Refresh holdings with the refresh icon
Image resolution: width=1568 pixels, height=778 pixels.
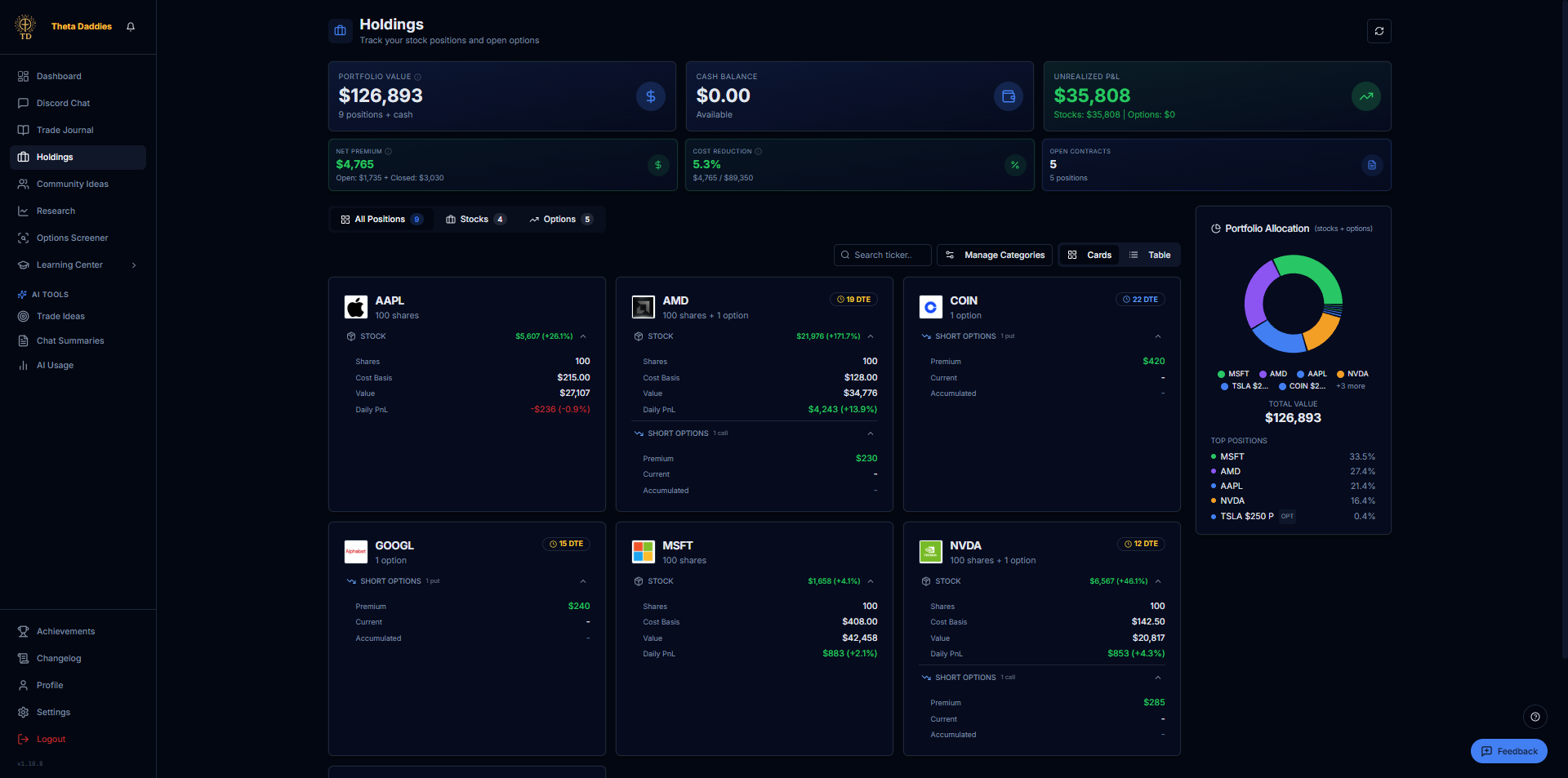[1379, 31]
